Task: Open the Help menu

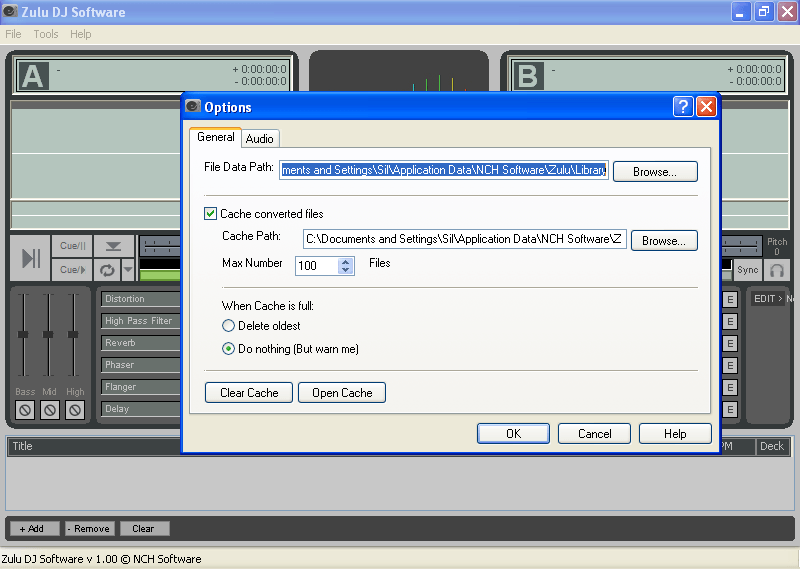Action: (81, 34)
